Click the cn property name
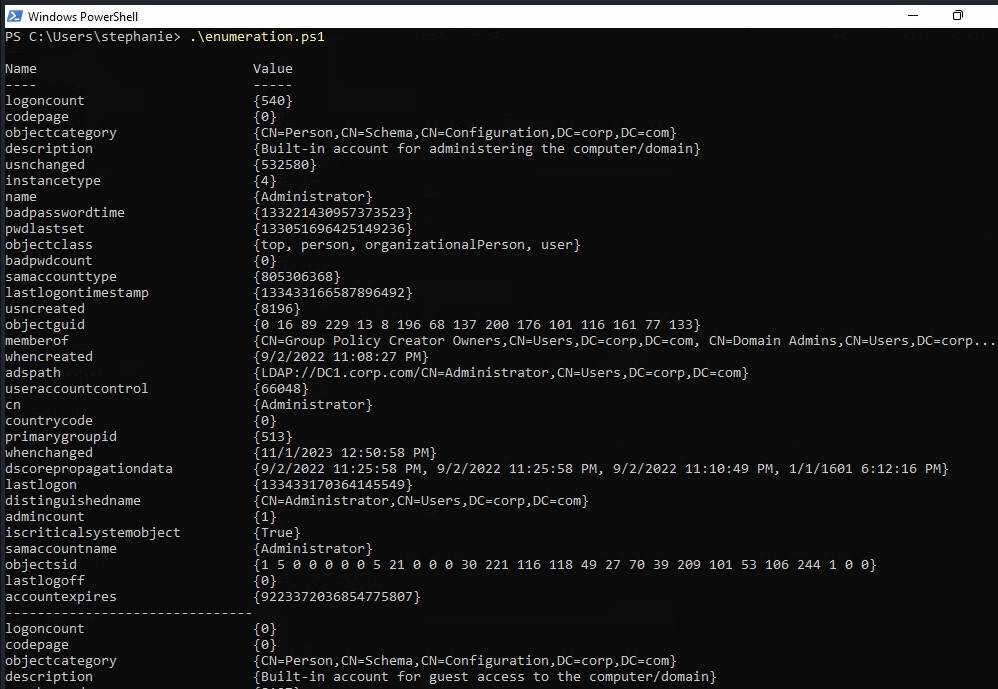The height and width of the screenshot is (689, 998). (x=13, y=405)
